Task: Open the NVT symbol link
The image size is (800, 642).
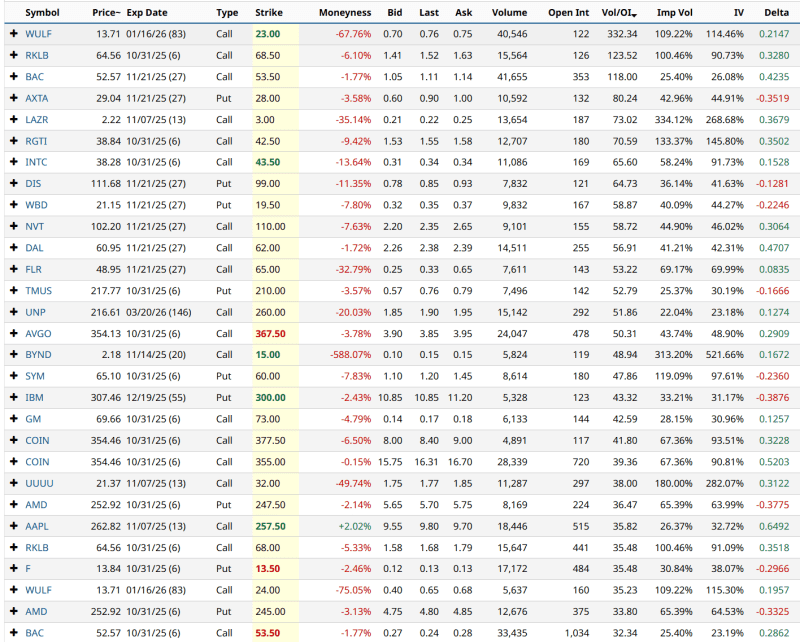Action: [x=35, y=226]
